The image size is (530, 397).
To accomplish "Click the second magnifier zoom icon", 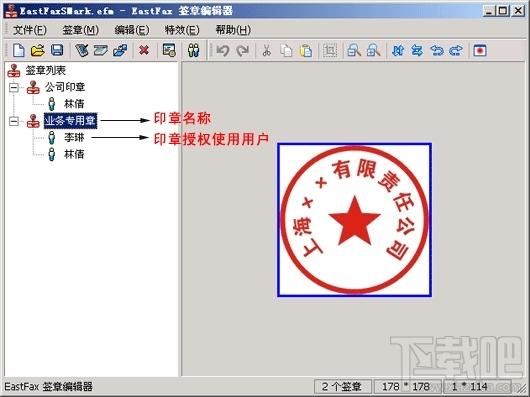I will [x=374, y=51].
